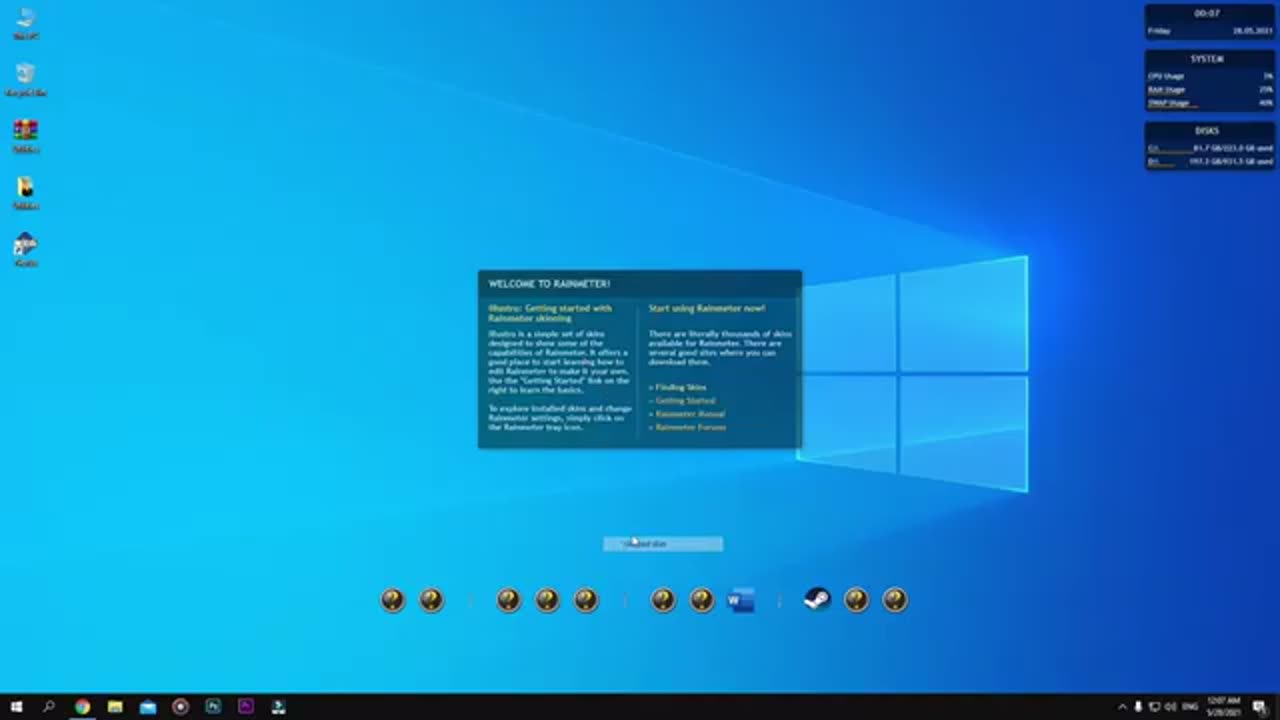Click the clock skin time display
Image resolution: width=1280 pixels, height=720 pixels.
point(1207,14)
